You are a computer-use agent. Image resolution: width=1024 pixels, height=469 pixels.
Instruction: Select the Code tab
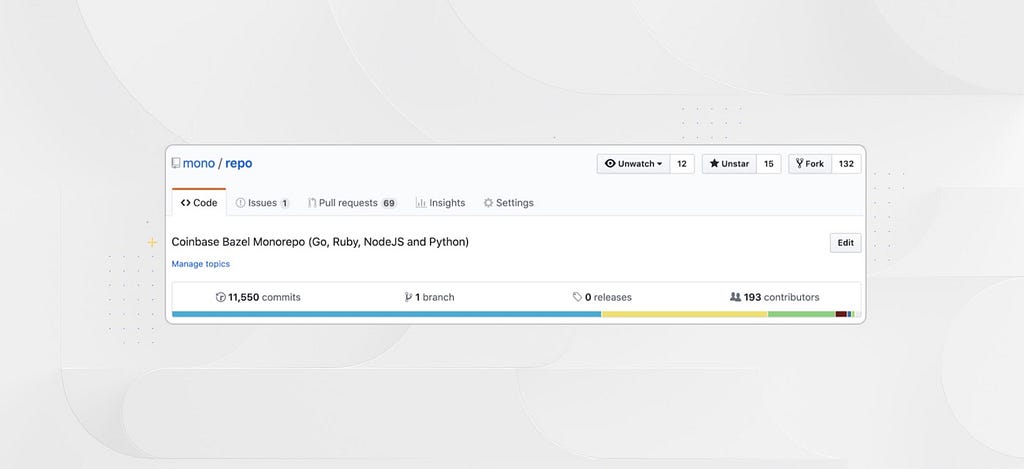[199, 202]
